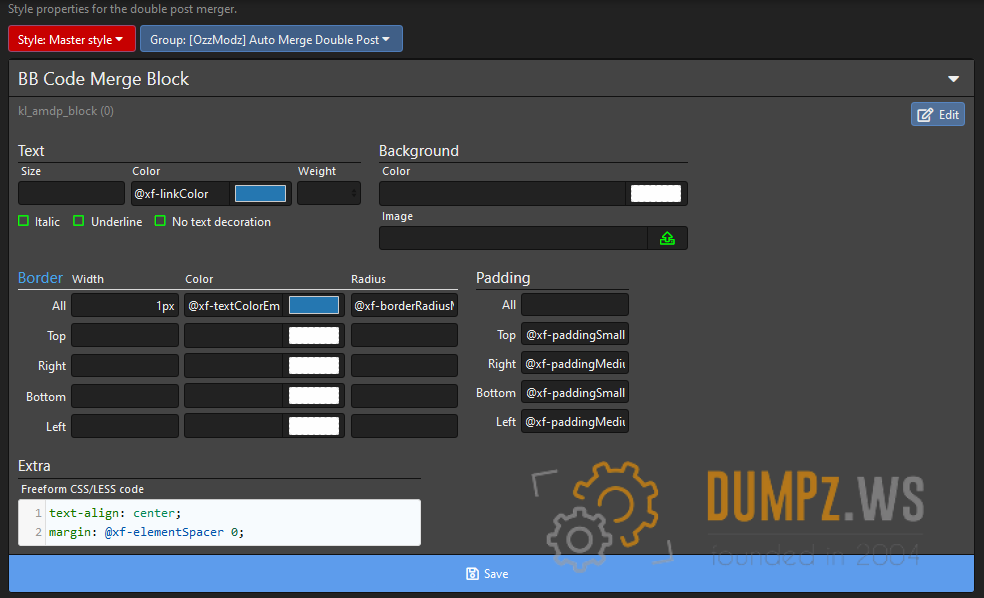Screen dimensions: 984x598
Task: Collapse the BB Code Merge Block section
Action: click(953, 79)
